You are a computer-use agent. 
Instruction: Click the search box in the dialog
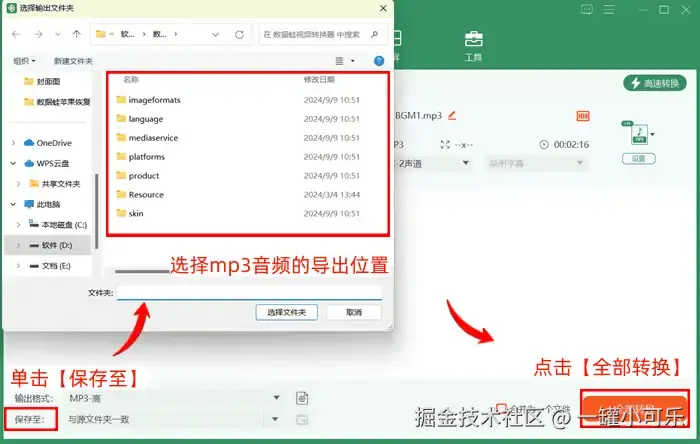[x=321, y=34]
